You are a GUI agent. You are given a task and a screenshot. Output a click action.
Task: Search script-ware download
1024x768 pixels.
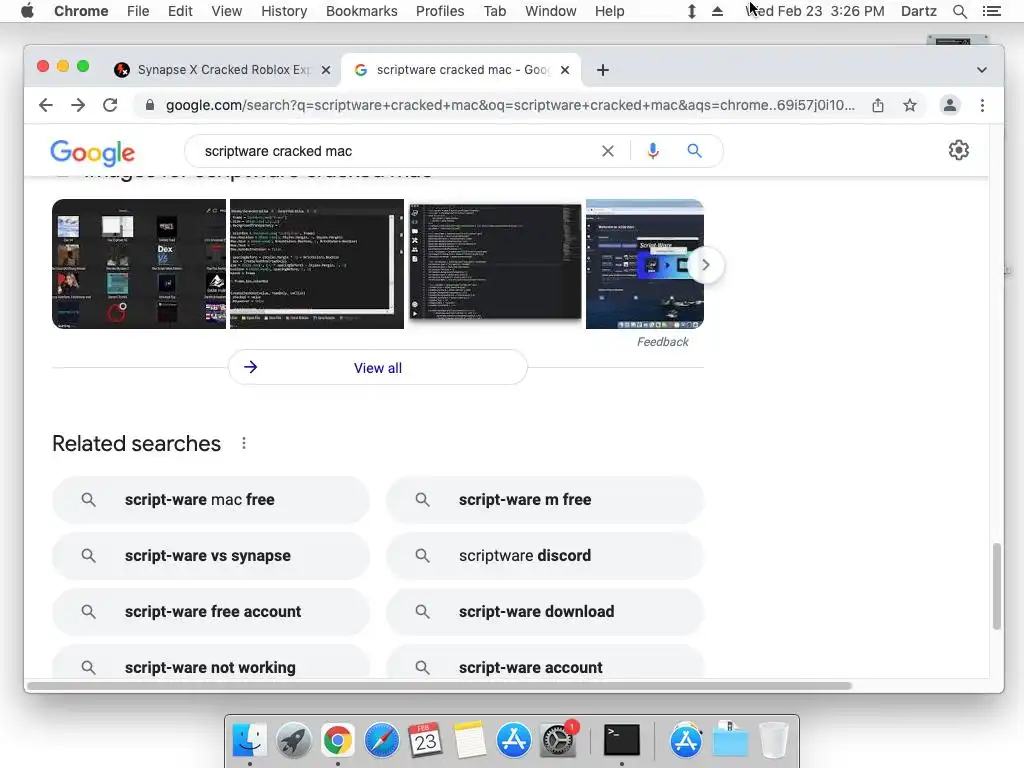tap(545, 612)
